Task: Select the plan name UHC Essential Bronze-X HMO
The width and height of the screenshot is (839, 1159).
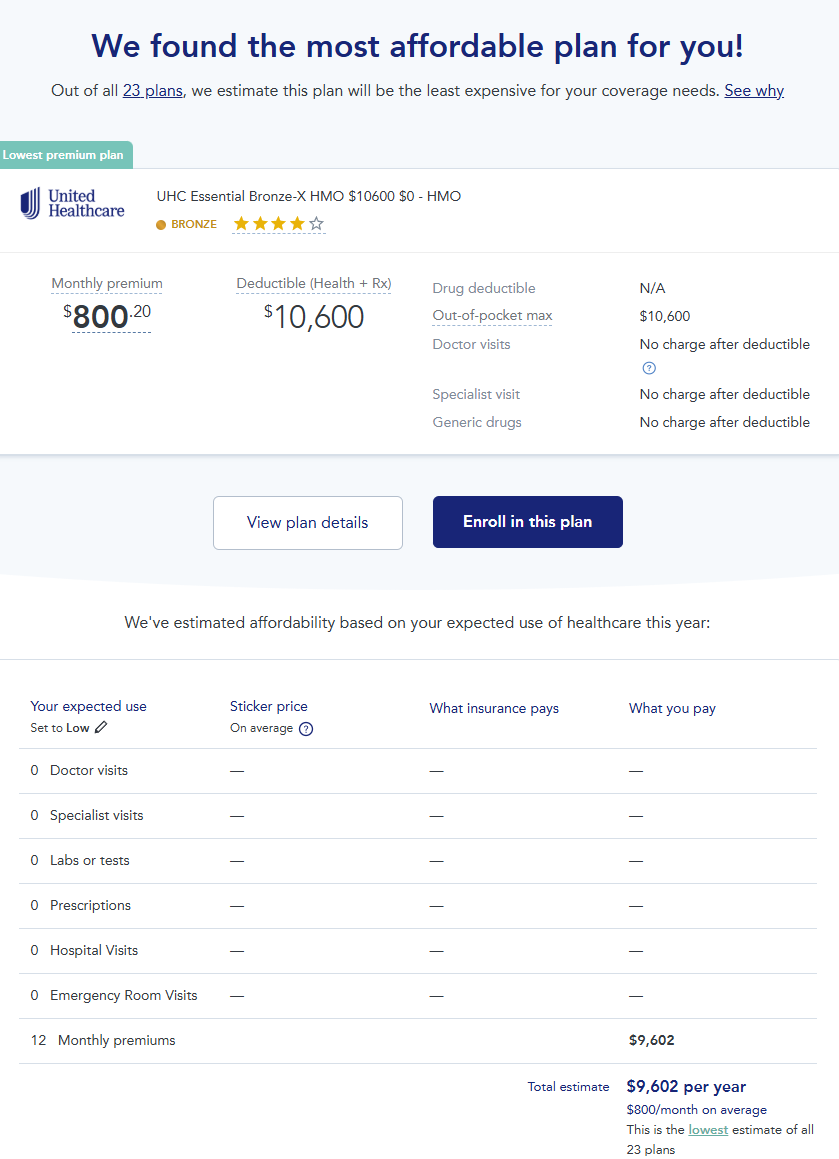Action: [309, 197]
